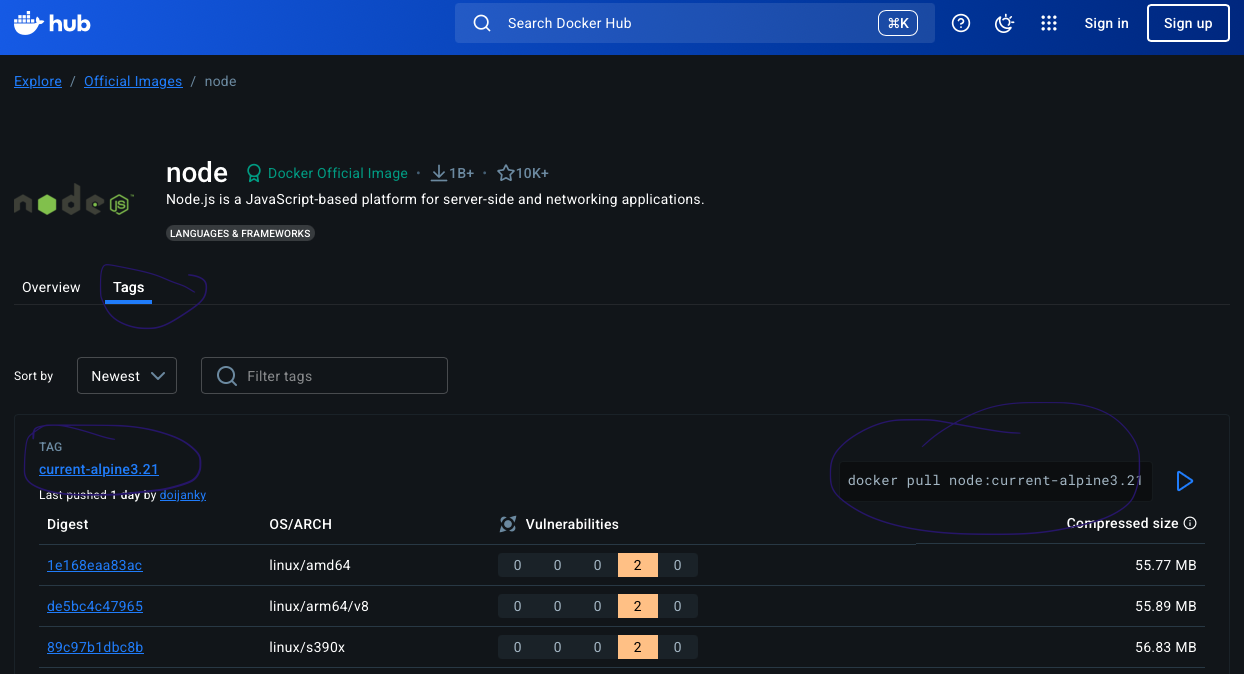
Task: Click the star count icon
Action: 506,173
